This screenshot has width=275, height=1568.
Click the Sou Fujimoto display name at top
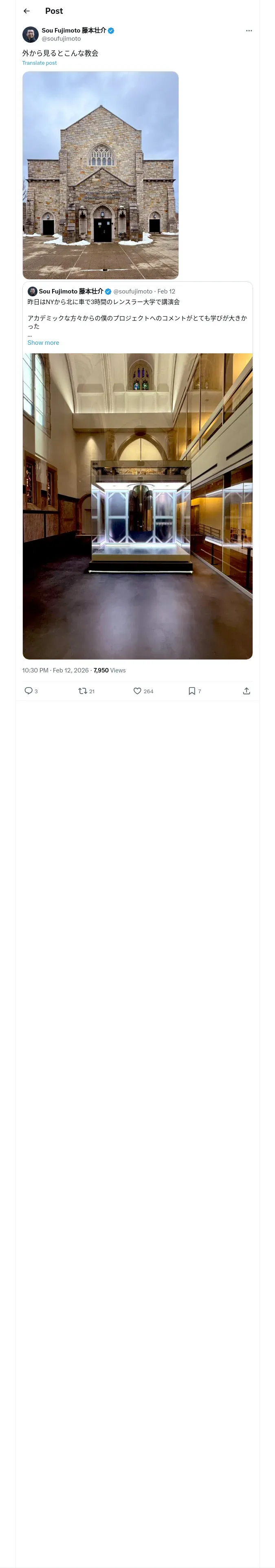click(73, 31)
